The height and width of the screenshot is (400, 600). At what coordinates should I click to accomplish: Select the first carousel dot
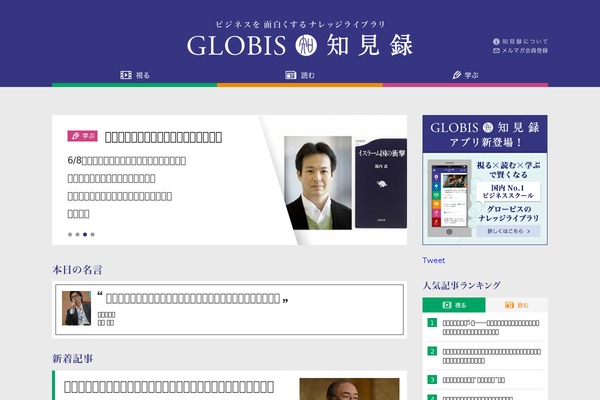tap(70, 234)
